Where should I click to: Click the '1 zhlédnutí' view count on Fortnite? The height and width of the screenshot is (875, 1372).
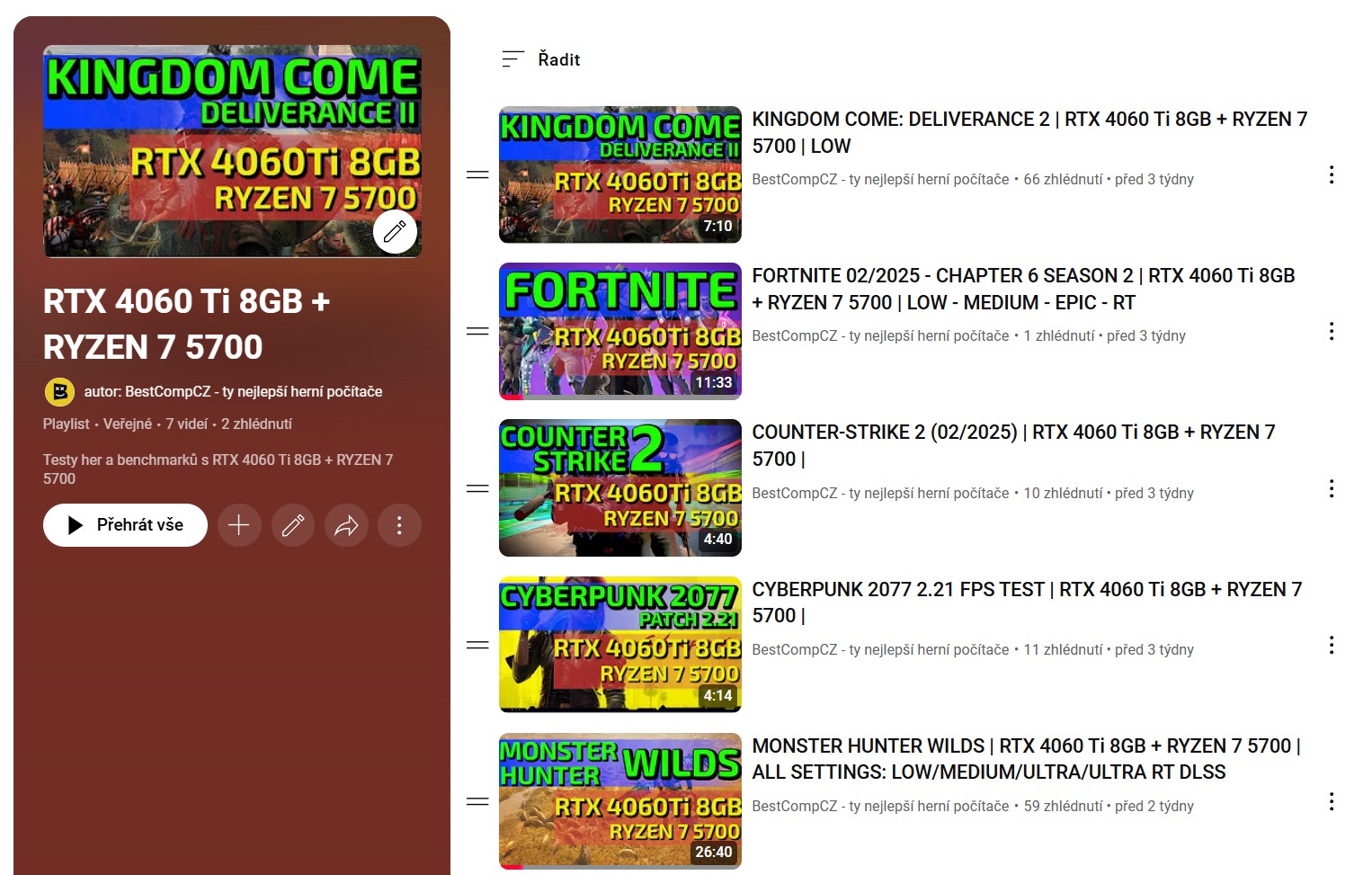click(x=1059, y=335)
